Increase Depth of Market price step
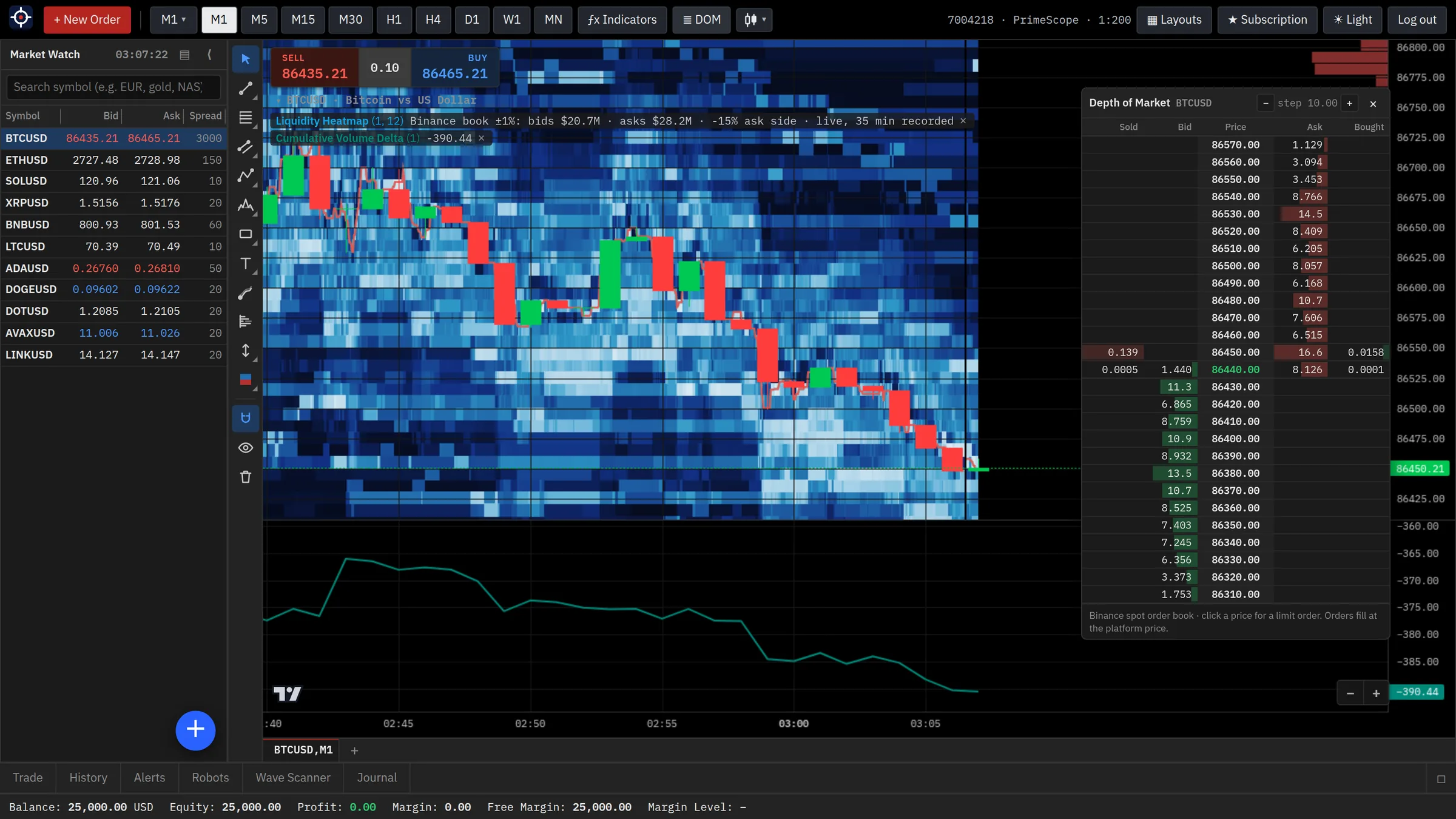Screen dimensions: 1456x819 pyautogui.click(x=1349, y=103)
